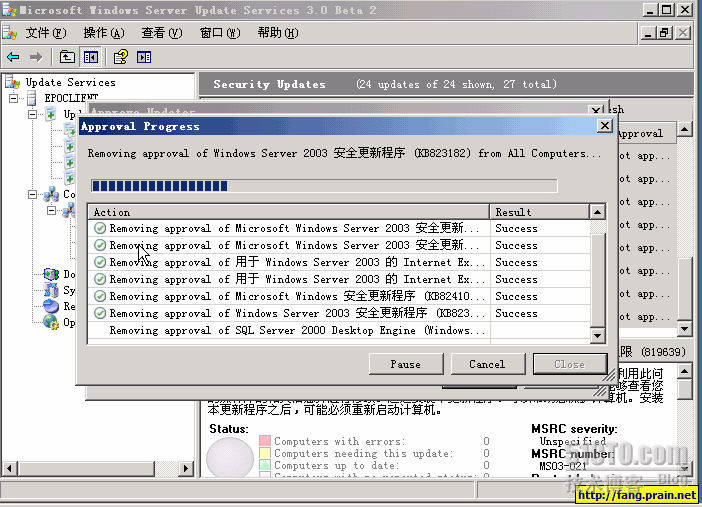Click up arrow of the action list scrollbar
The width and height of the screenshot is (702, 507).
(x=598, y=212)
